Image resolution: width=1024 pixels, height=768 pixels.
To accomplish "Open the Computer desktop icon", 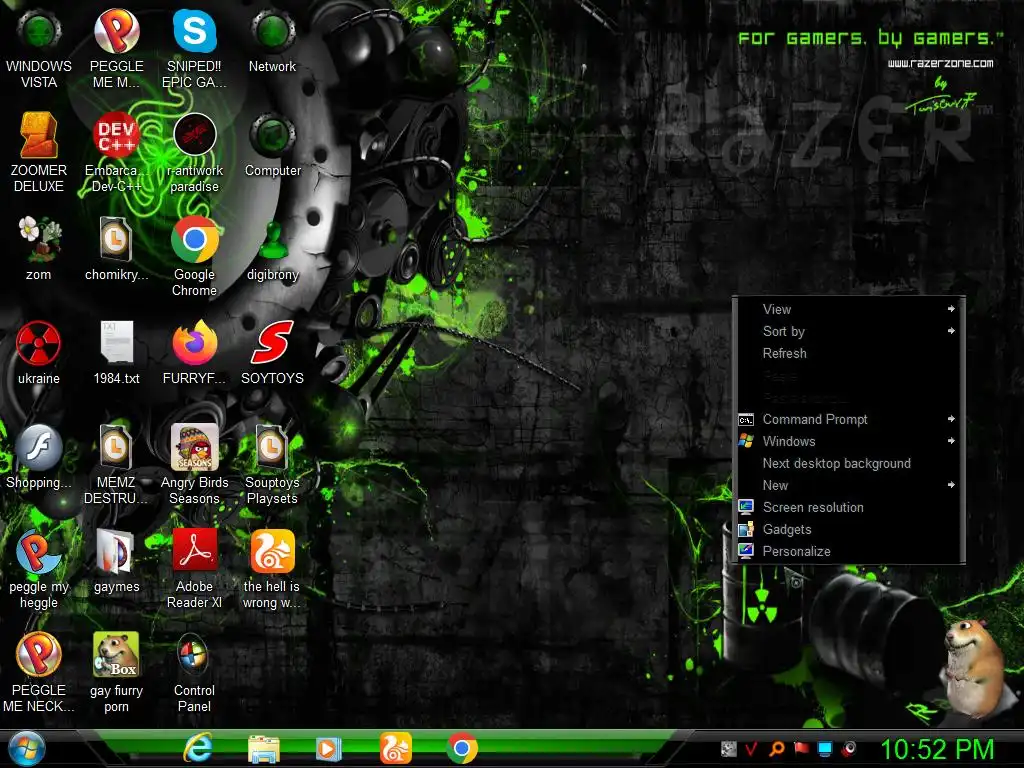I will (272, 146).
